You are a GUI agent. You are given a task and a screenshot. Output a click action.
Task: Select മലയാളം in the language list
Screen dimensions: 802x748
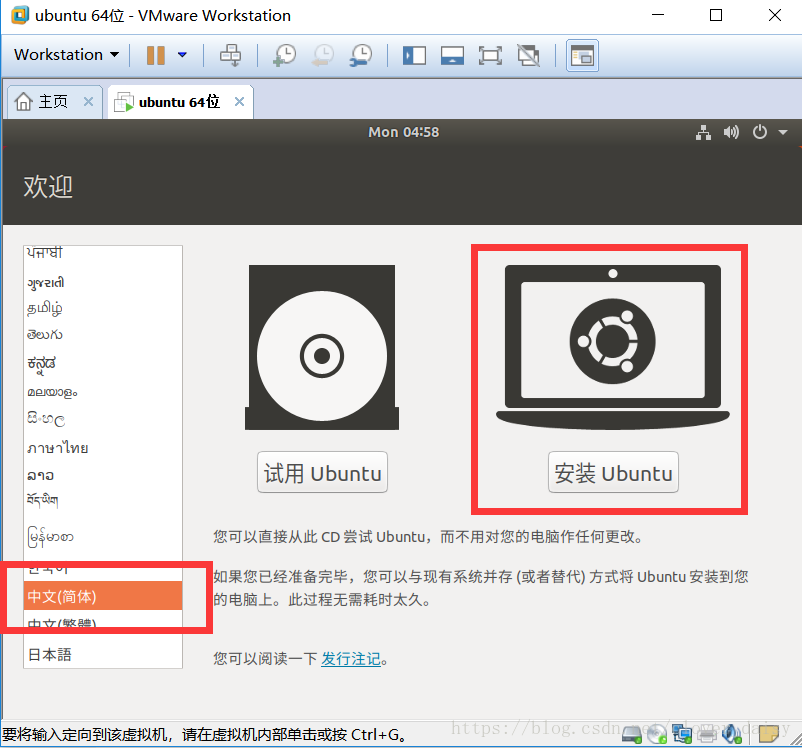point(103,392)
